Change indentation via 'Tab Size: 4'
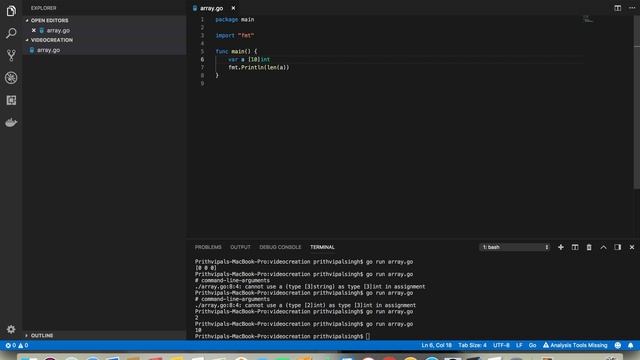Image resolution: width=640 pixels, height=360 pixels. (x=472, y=345)
